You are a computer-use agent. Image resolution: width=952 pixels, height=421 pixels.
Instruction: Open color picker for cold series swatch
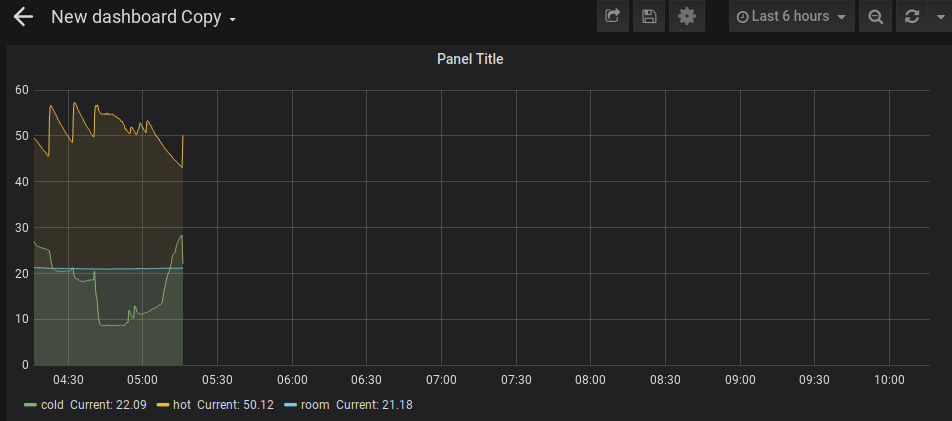point(30,405)
